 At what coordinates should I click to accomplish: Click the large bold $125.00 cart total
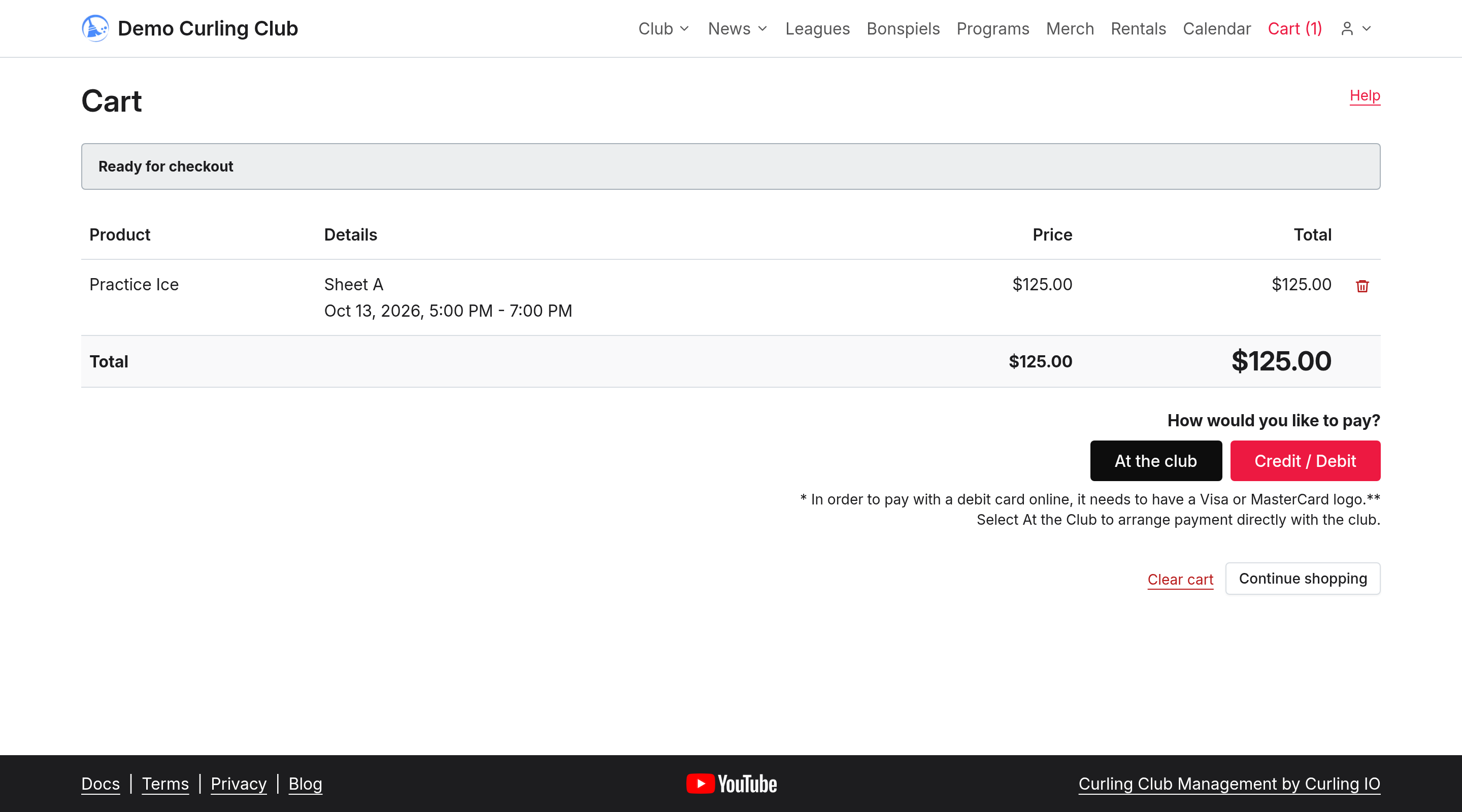pos(1281,361)
